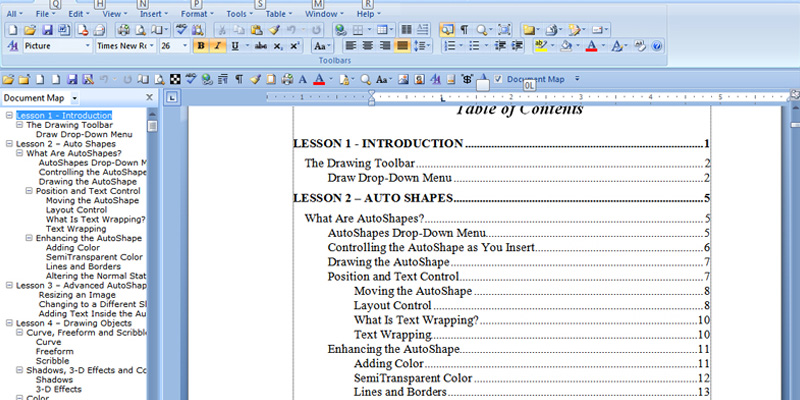
Task: Collapse the What Are AutoShapes? tree node
Action: coord(19,153)
